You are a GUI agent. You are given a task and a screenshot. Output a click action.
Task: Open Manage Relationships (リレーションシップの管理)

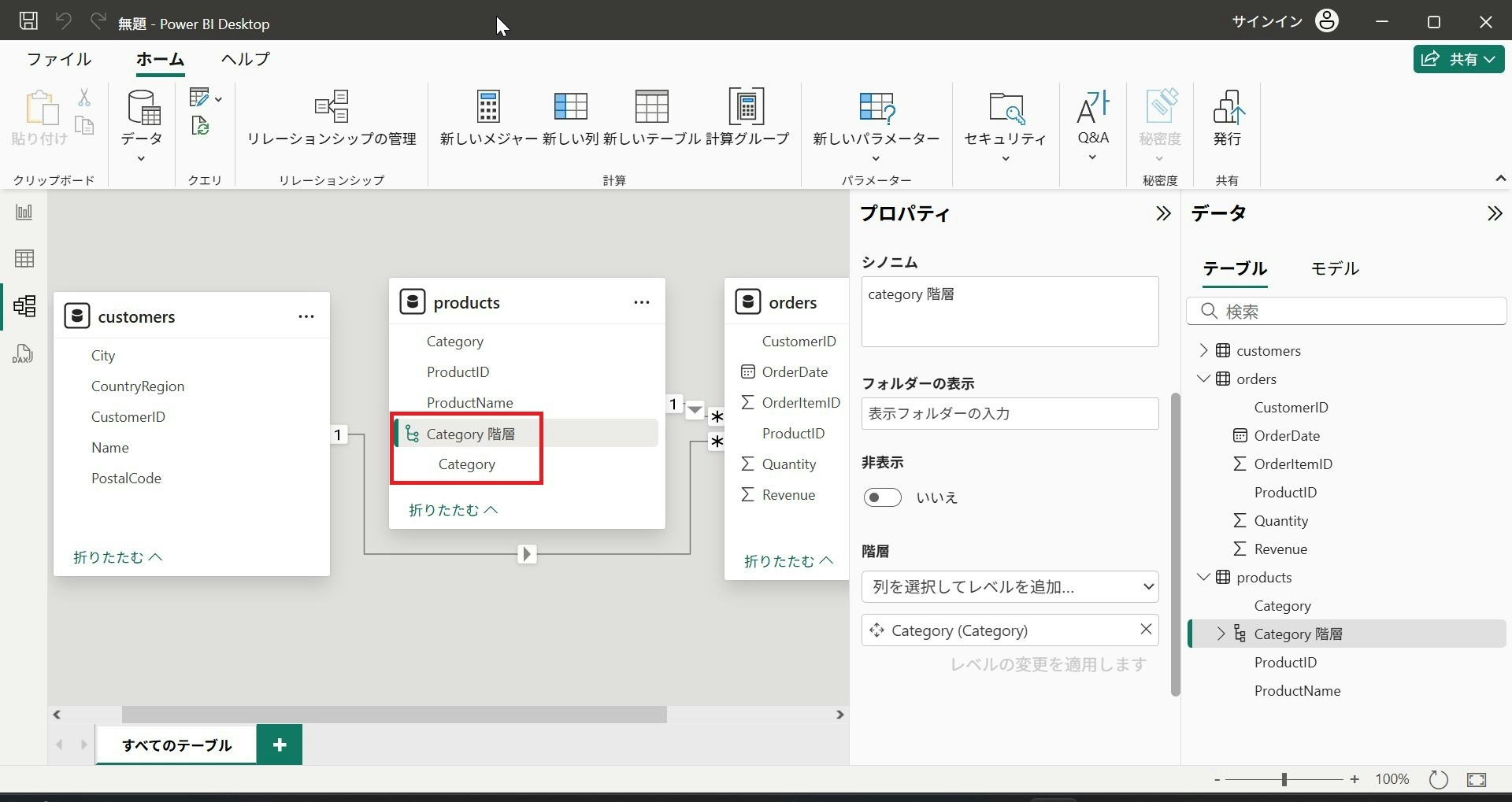332,118
